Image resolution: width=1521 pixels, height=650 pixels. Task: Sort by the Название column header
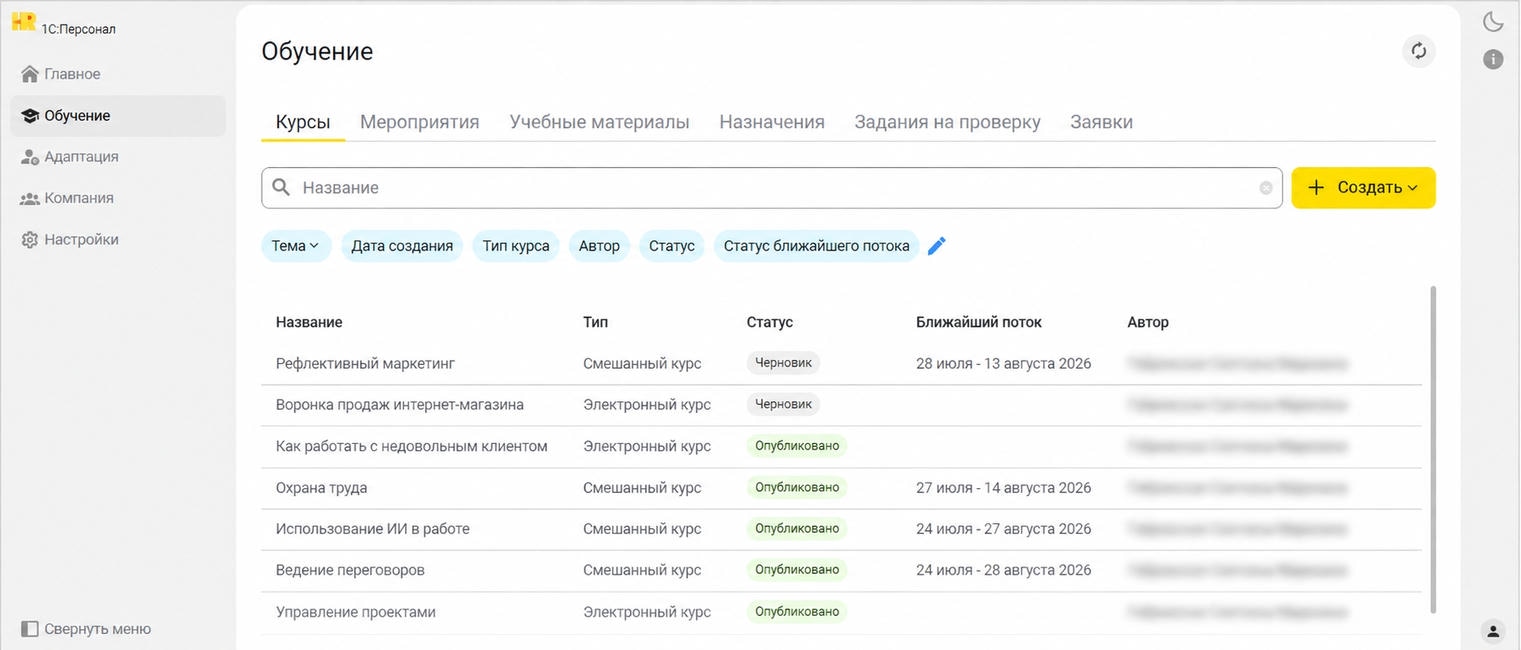(x=309, y=322)
